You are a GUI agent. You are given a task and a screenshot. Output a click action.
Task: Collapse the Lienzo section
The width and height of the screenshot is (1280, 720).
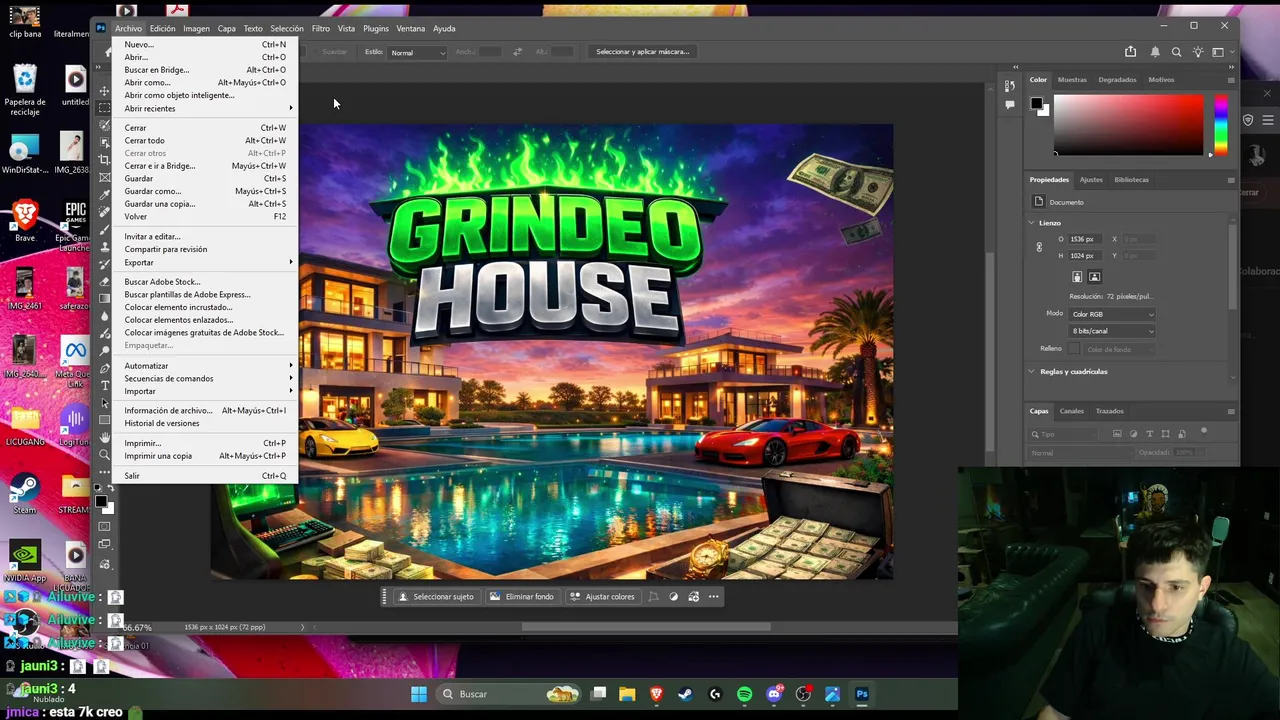click(x=1031, y=223)
